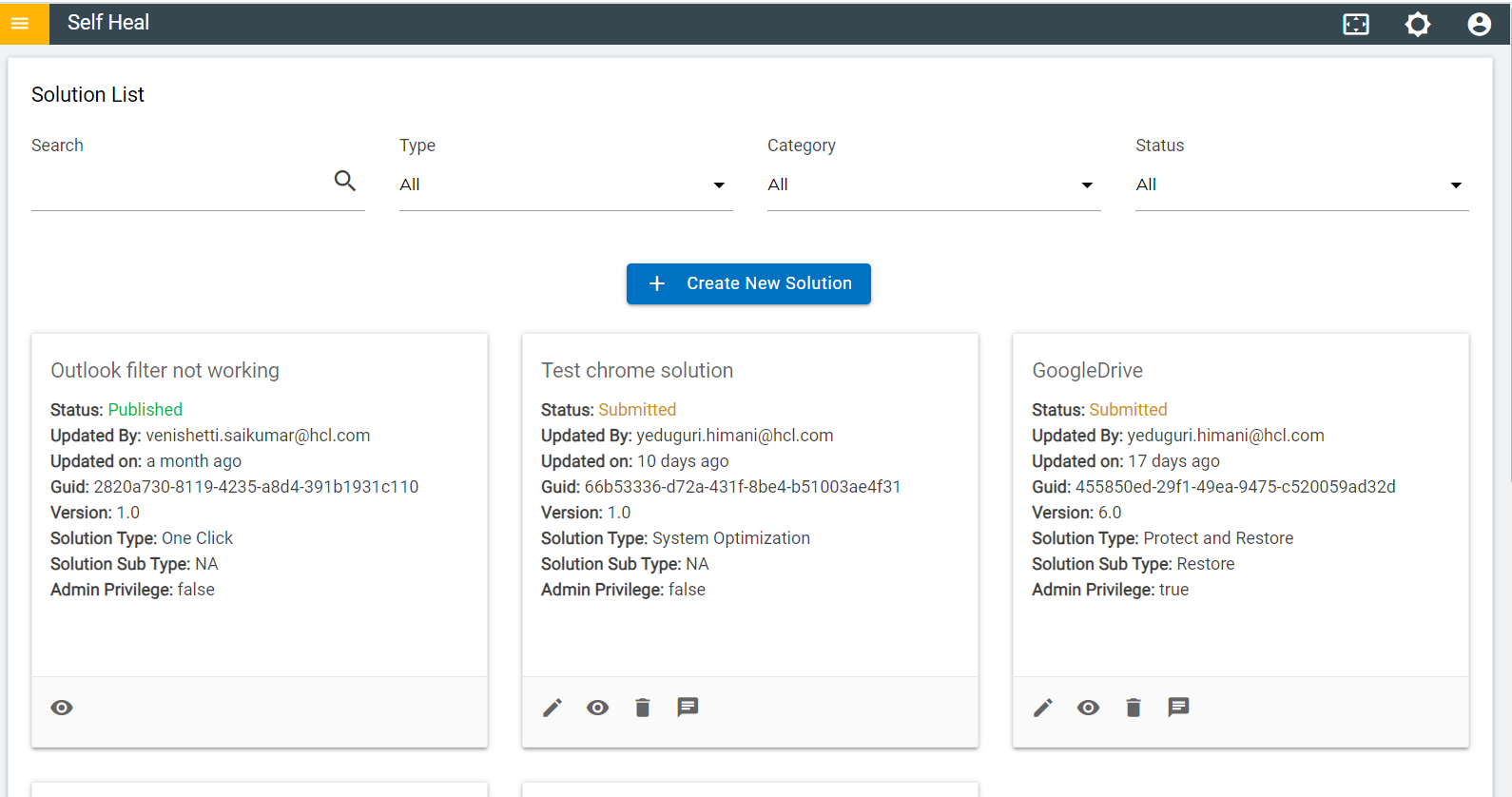View the Outlook filter not working solution
Image resolution: width=1512 pixels, height=797 pixels.
click(x=62, y=708)
